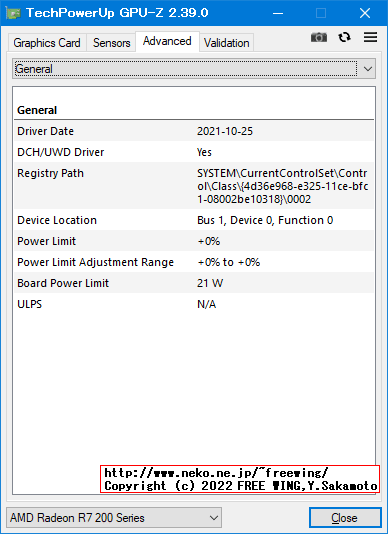
Task: Click the GPU-Z app icon in title bar
Action: click(13, 13)
